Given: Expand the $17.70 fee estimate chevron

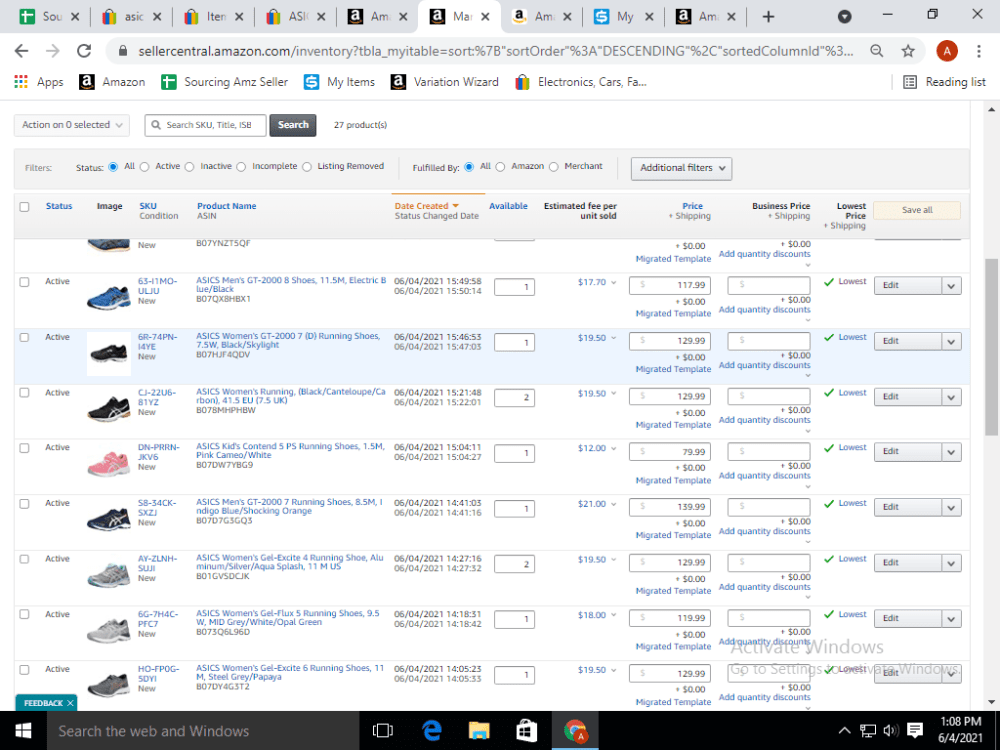Looking at the screenshot, I should point(614,283).
